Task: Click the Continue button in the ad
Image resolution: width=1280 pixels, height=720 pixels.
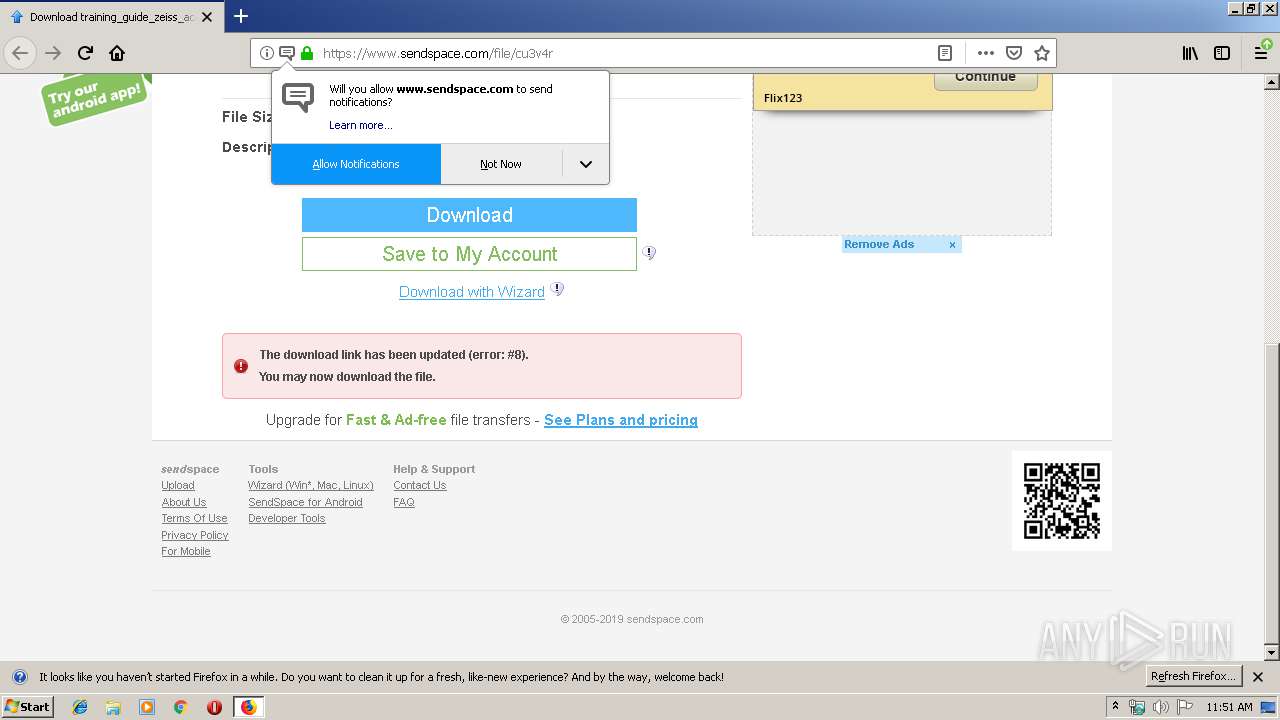Action: point(985,78)
